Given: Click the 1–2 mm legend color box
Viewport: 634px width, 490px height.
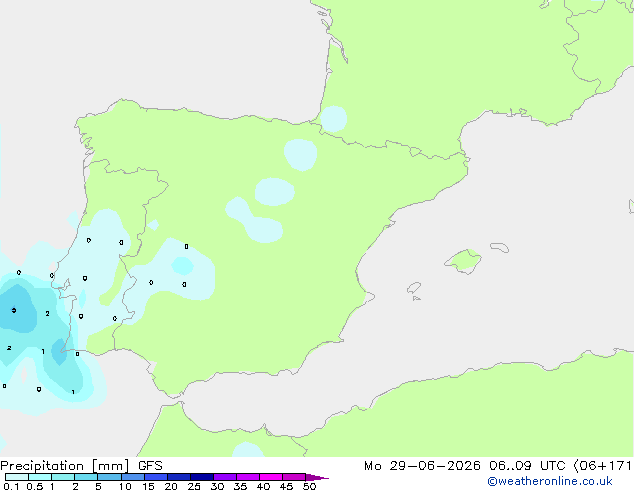Looking at the screenshot, I should click(x=63, y=477).
